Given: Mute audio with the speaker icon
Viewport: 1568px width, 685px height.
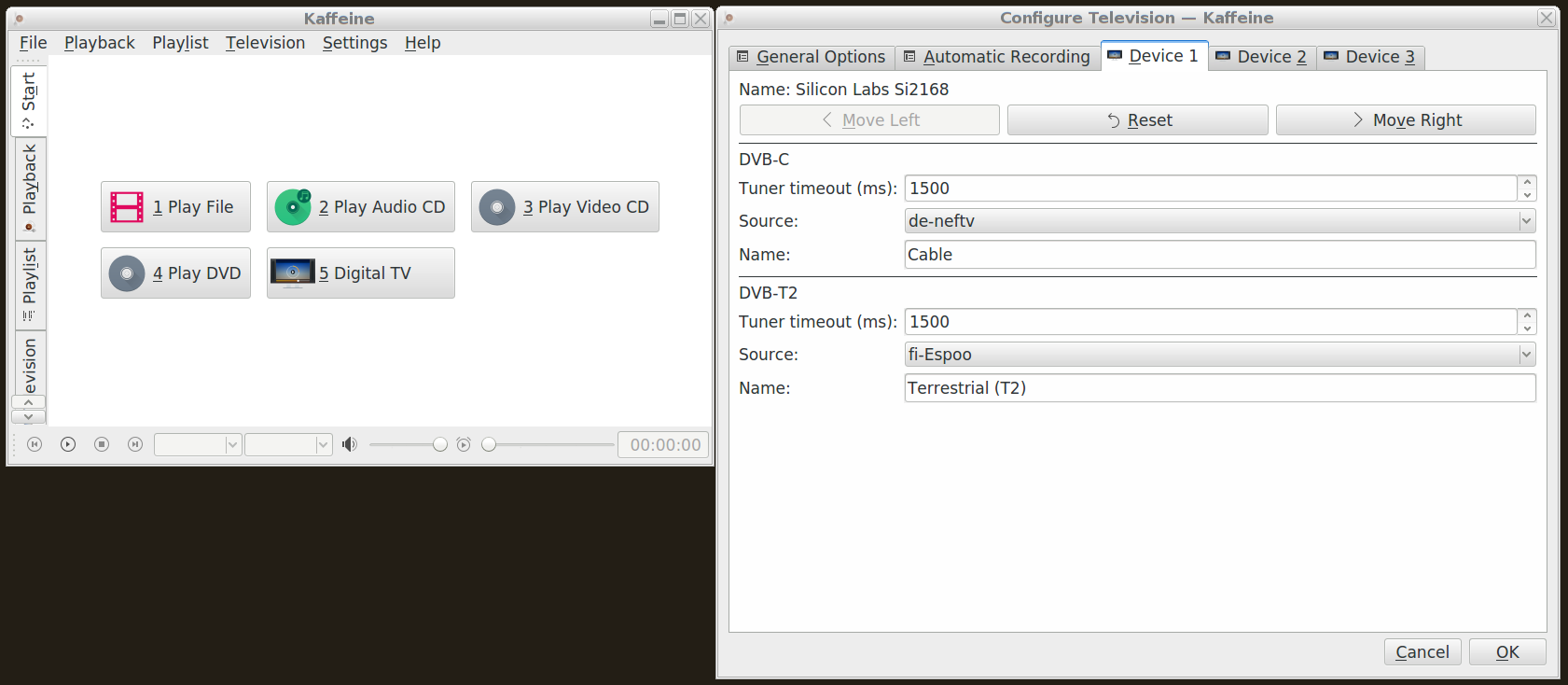Looking at the screenshot, I should 350,444.
